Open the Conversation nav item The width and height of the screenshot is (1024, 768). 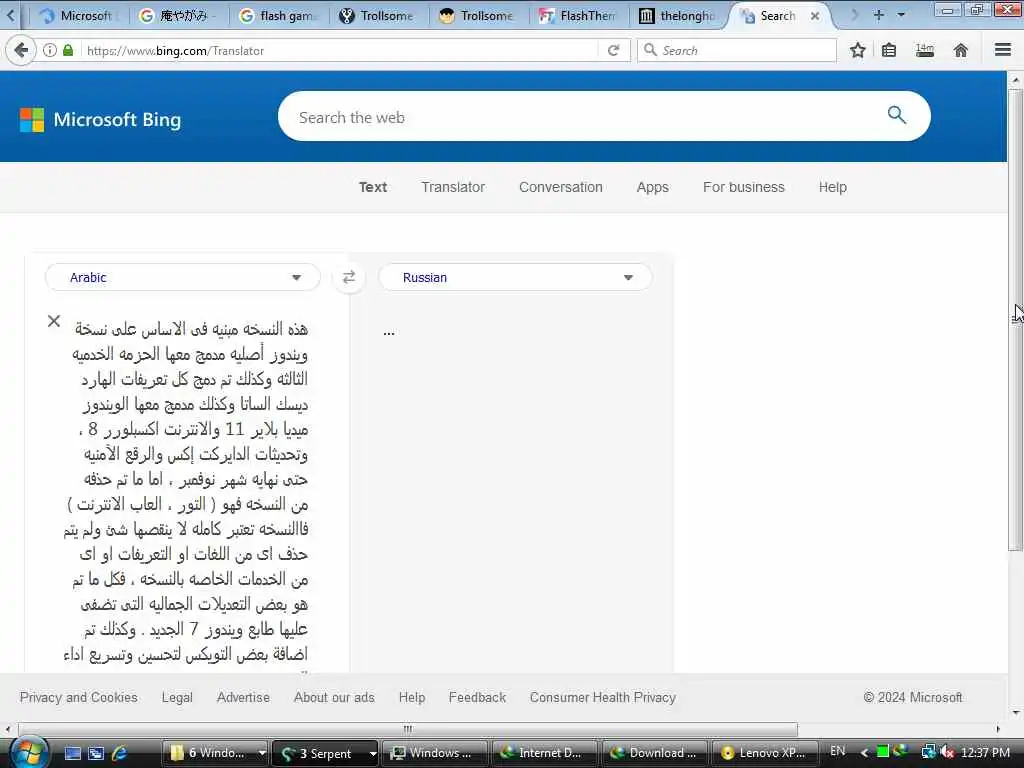pyautogui.click(x=560, y=187)
